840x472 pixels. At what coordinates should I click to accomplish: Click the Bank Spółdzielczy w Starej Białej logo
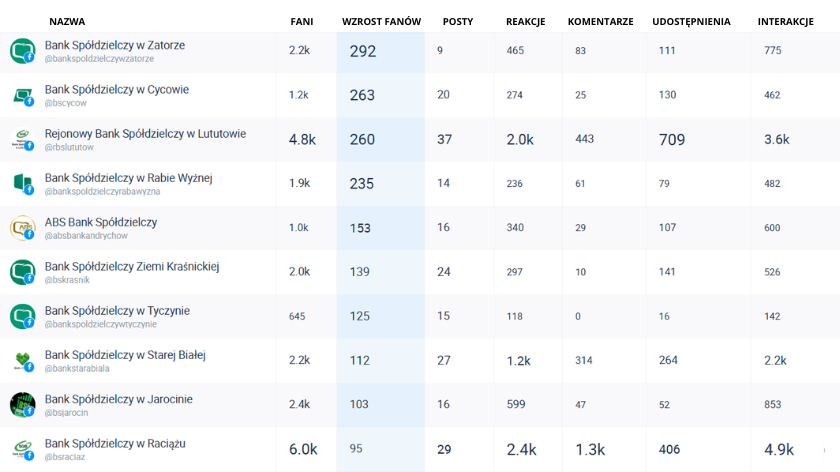point(22,361)
